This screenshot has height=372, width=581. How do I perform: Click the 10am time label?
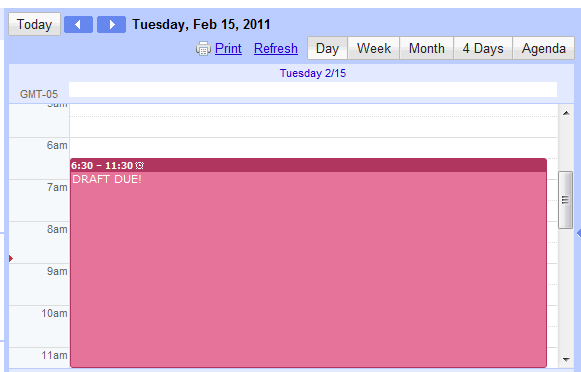click(x=54, y=313)
